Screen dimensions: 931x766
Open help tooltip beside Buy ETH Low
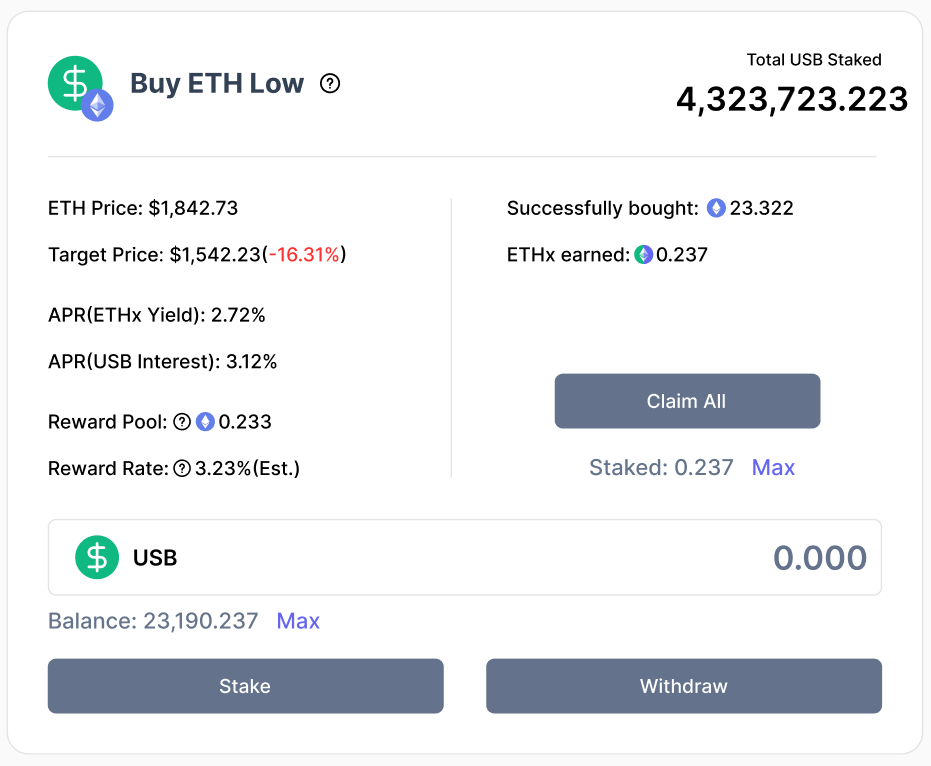point(330,84)
